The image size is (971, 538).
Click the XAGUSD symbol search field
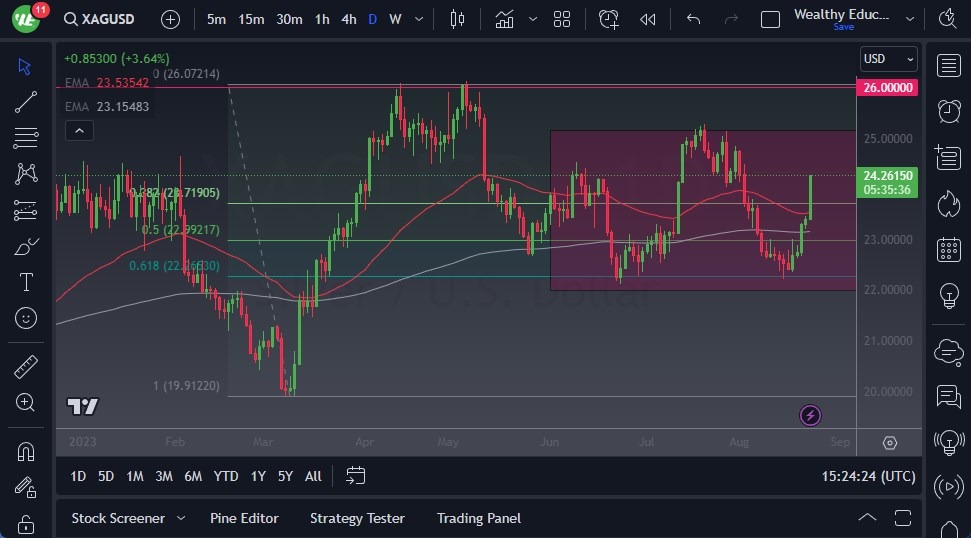(x=110, y=19)
